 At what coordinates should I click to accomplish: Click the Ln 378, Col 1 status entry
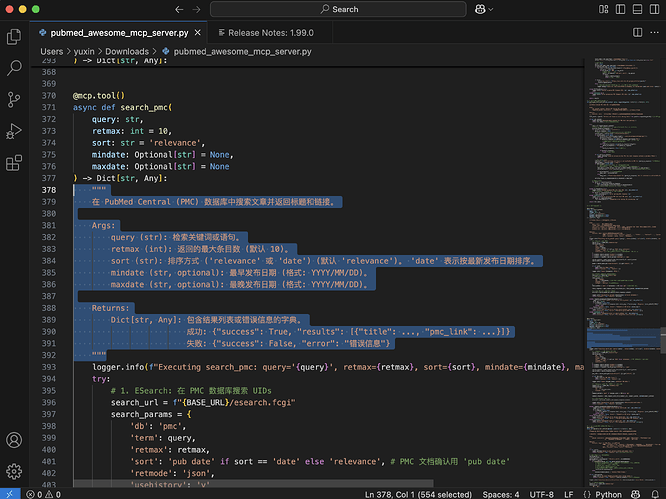tap(418, 494)
